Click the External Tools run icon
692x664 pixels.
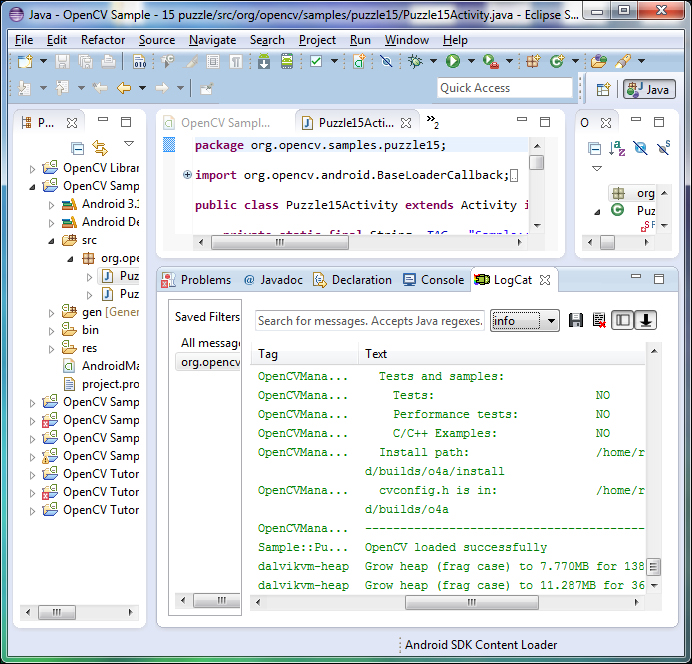click(x=490, y=61)
